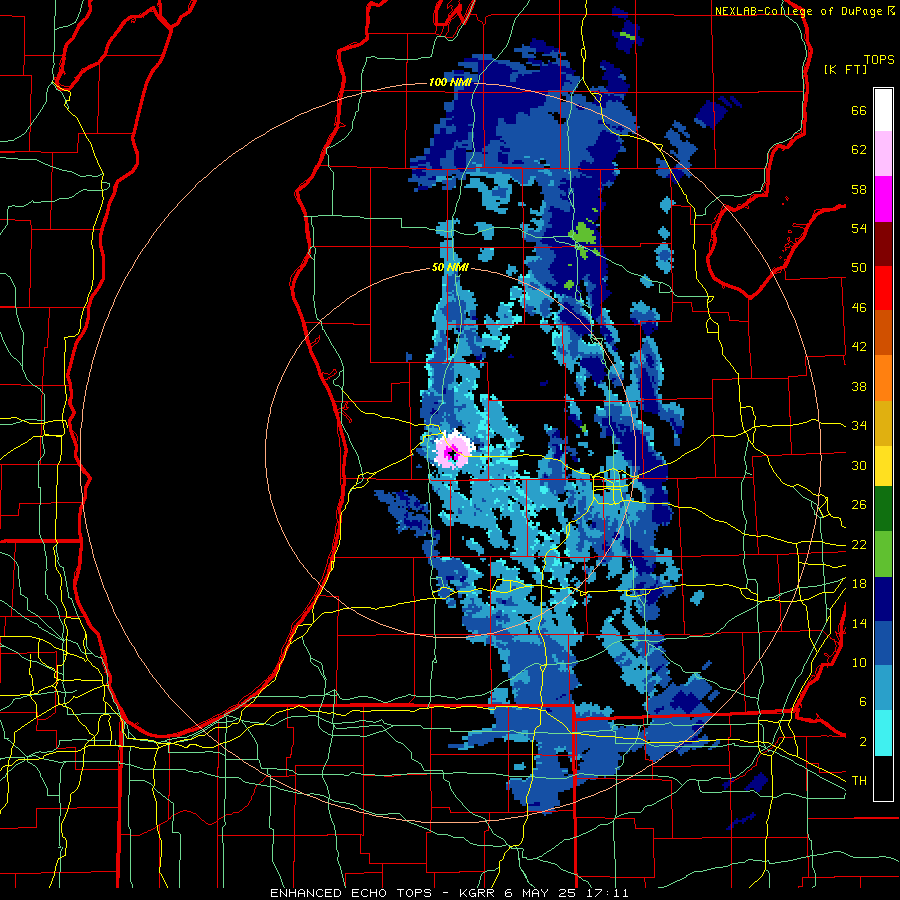Click the dark red 54 kft legend swatch
Viewport: 900px width, 900px height.
coord(883,243)
